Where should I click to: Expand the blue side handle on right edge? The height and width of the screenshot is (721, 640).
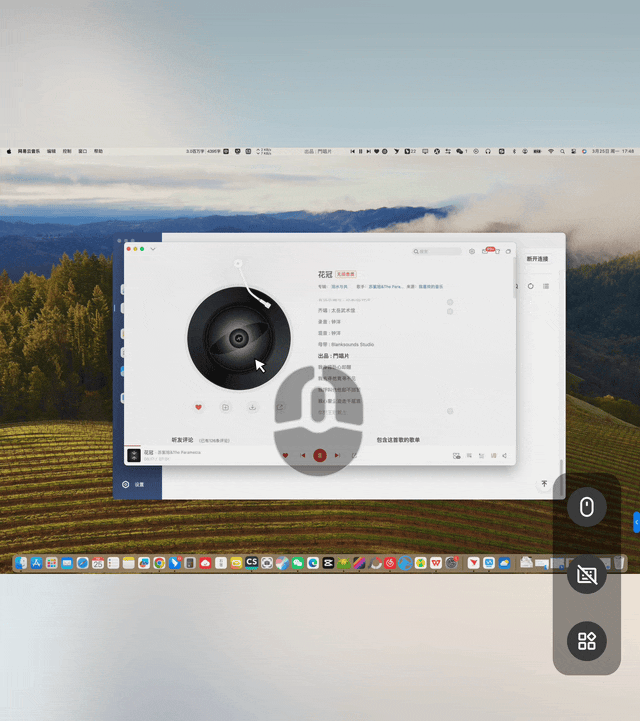pos(636,522)
